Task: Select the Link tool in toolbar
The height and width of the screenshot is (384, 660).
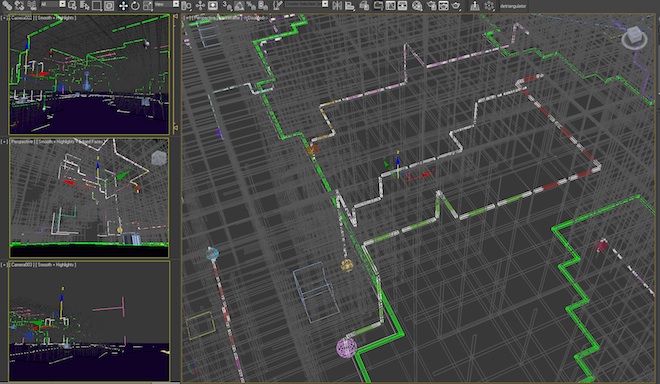Action: (7, 5)
